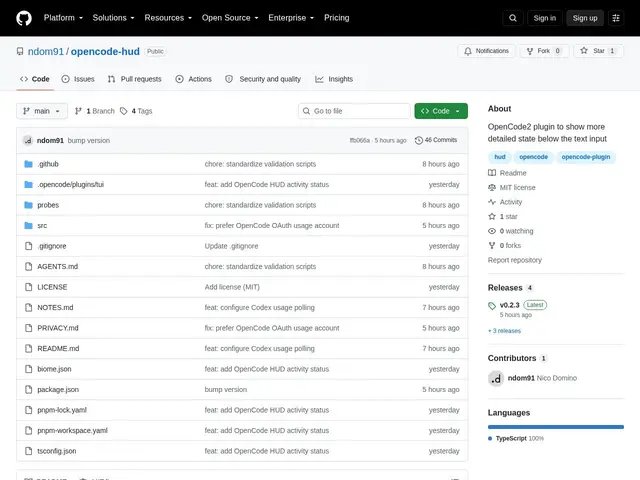Open the opencode-hud repository link
The image size is (640, 480).
[105, 51]
